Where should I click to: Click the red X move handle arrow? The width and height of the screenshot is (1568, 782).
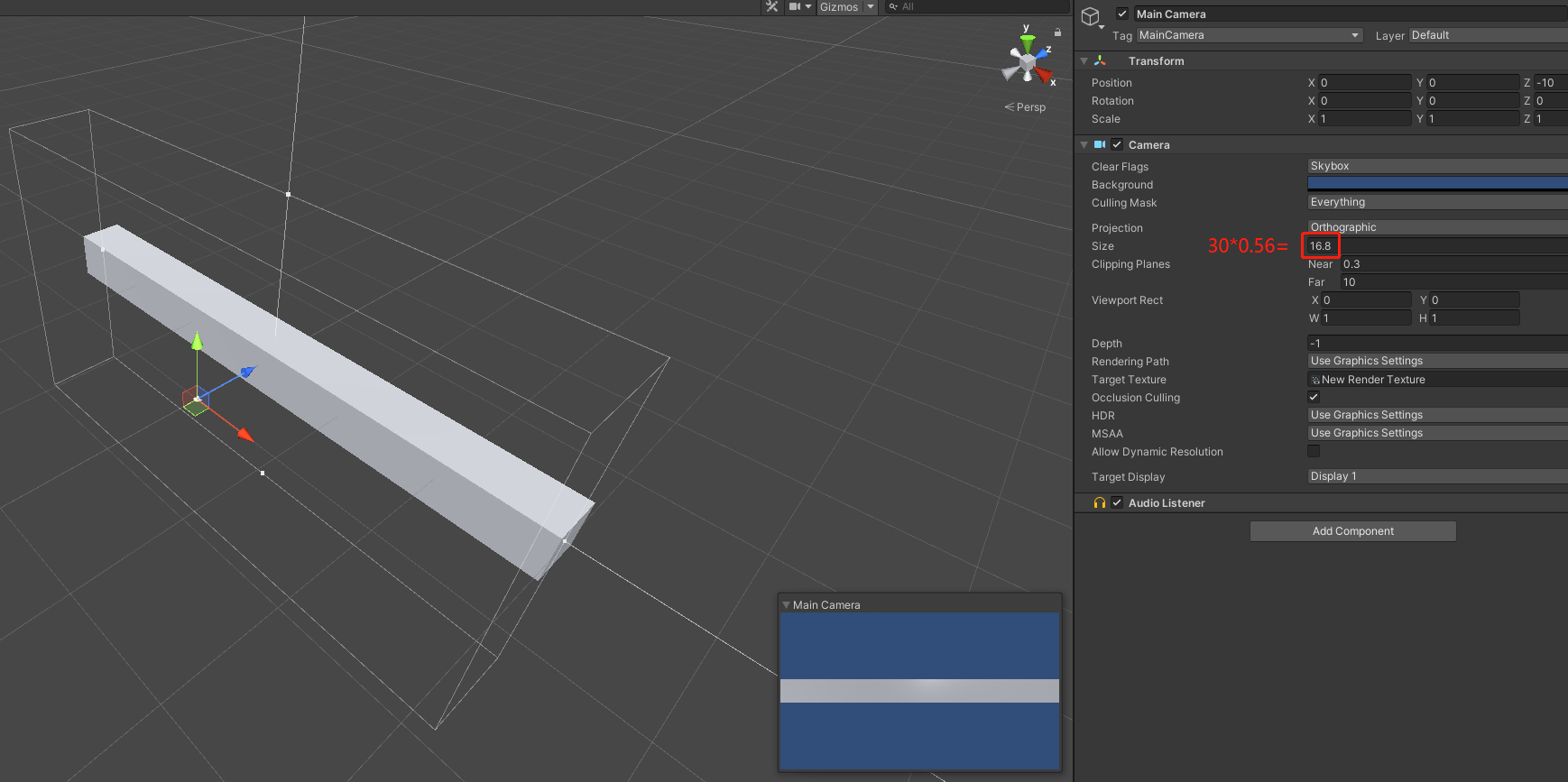[244, 435]
